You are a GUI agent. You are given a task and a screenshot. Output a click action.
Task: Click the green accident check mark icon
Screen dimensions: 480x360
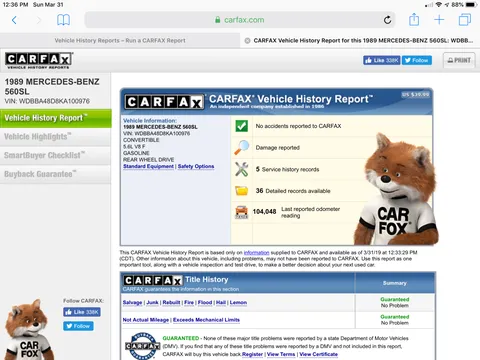pyautogui.click(x=241, y=126)
